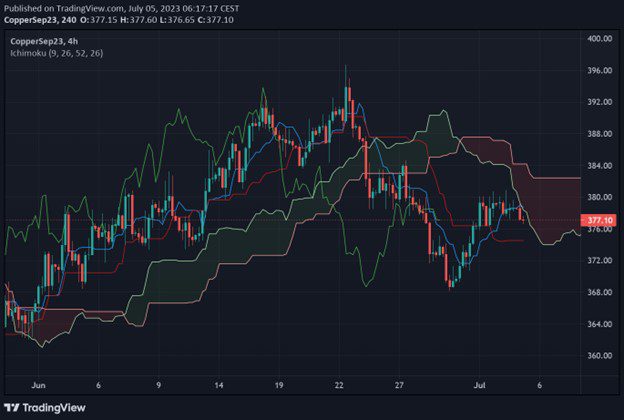Click the current price label 377.10
624x420 pixels.
599,220
